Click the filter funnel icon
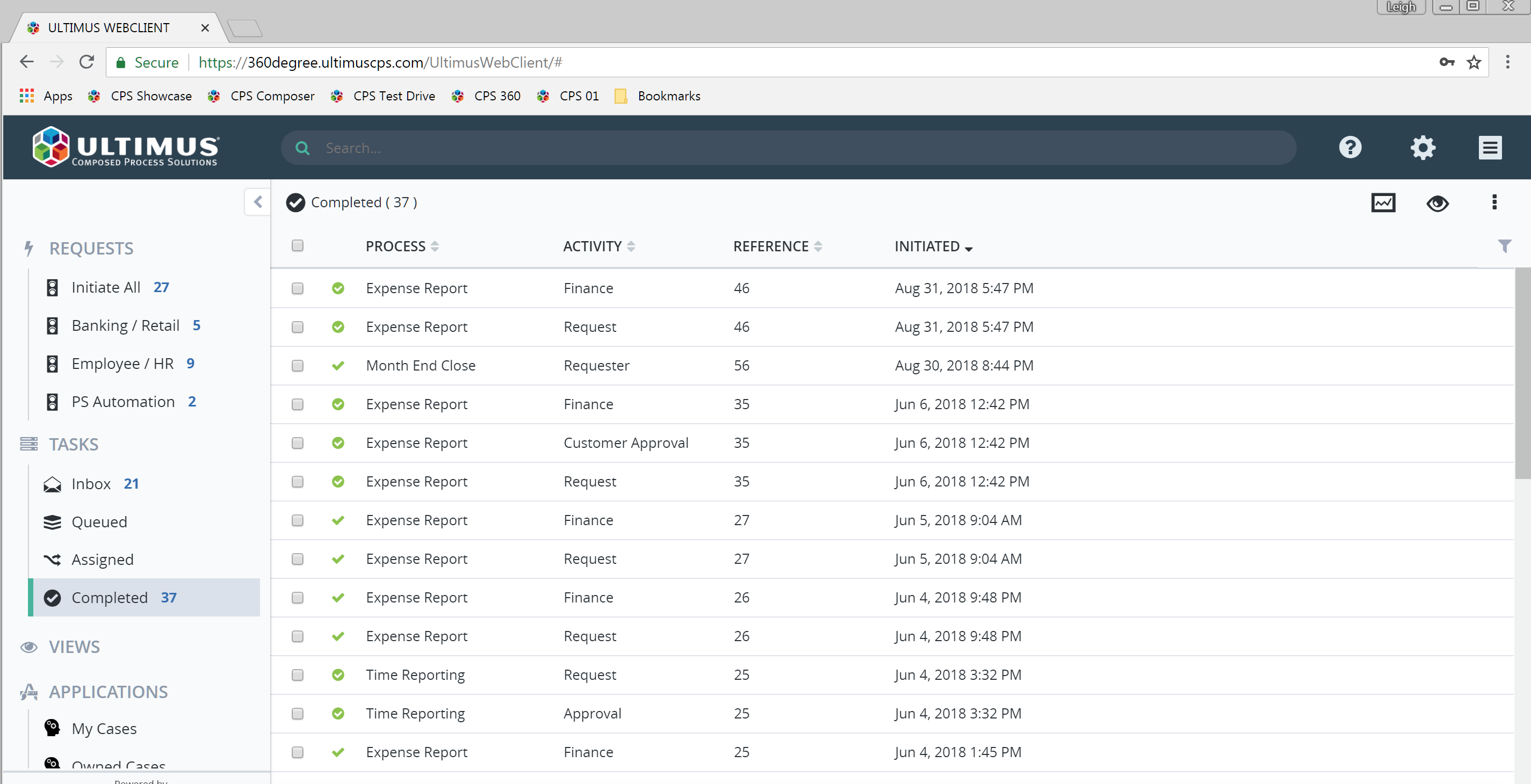The height and width of the screenshot is (784, 1531). (1504, 245)
